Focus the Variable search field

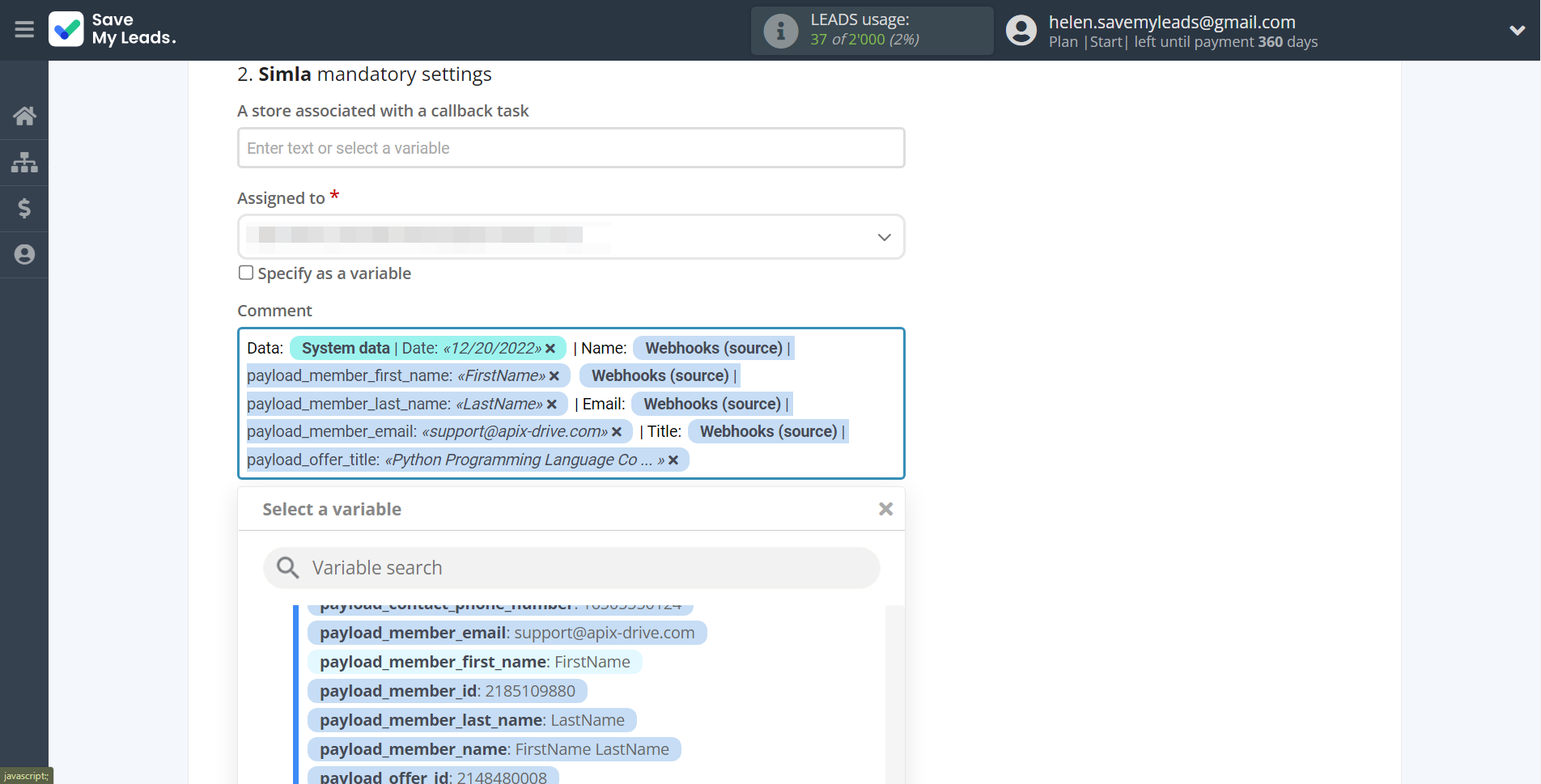point(571,568)
